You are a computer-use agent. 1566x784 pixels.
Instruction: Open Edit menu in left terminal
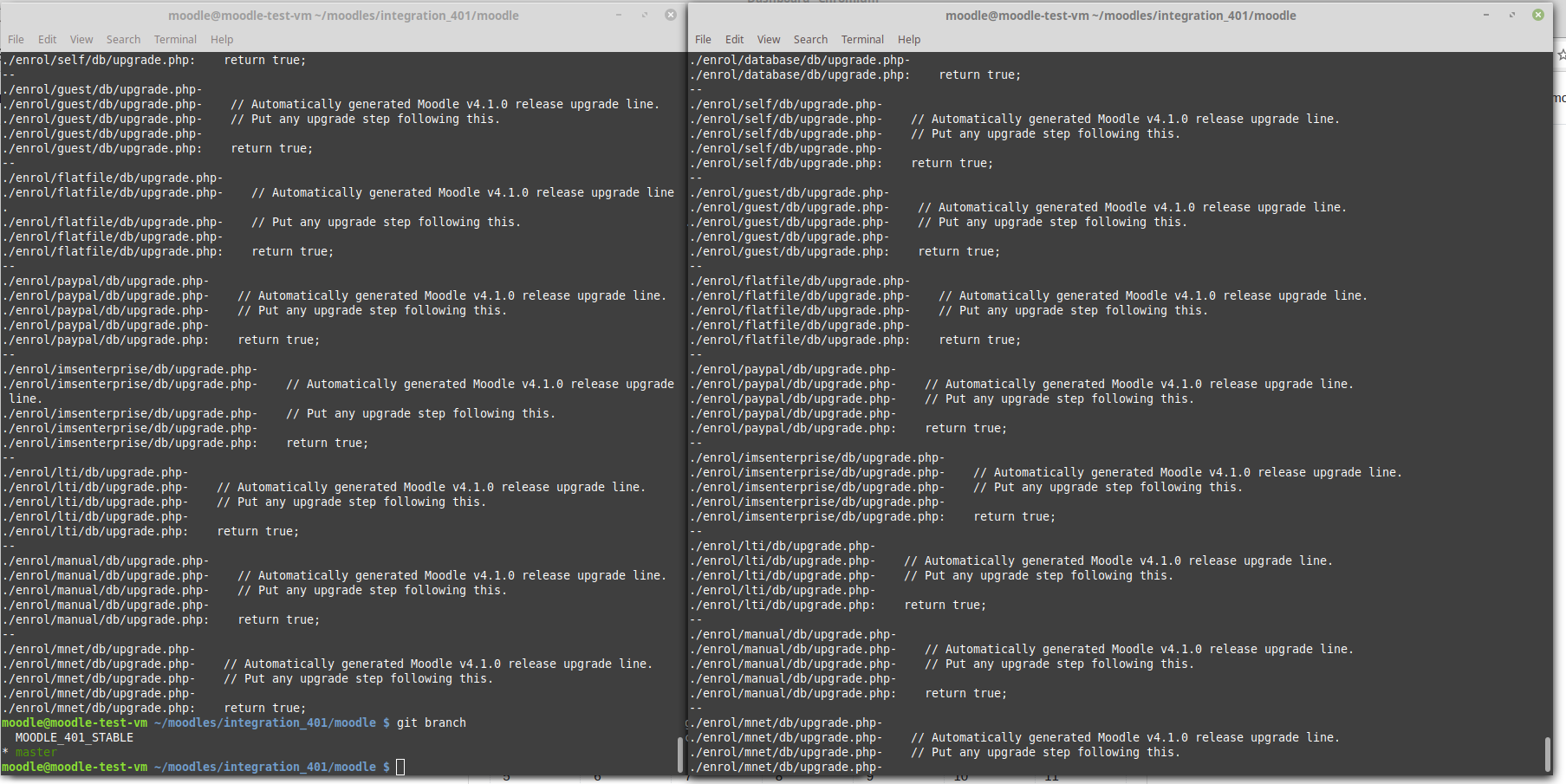[x=47, y=40]
